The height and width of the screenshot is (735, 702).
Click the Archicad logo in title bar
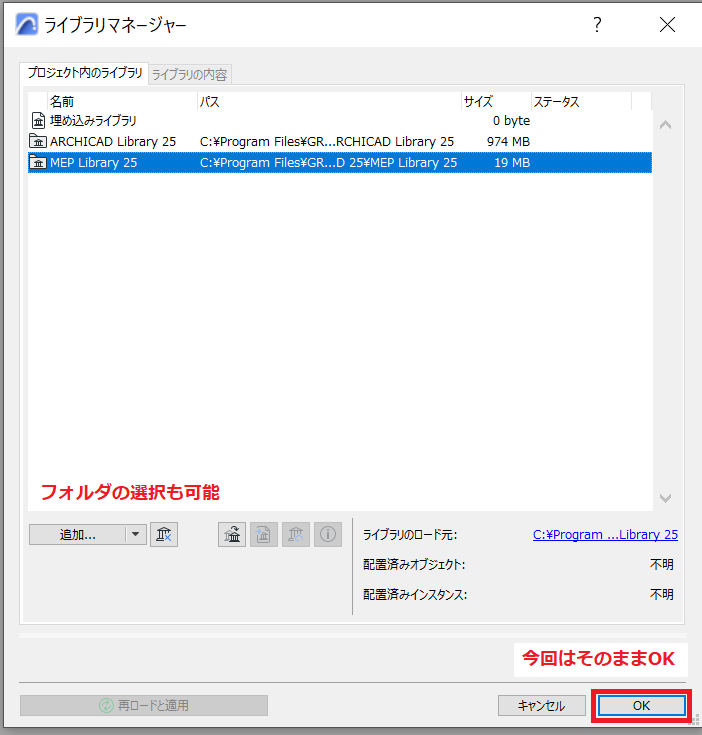pyautogui.click(x=26, y=24)
